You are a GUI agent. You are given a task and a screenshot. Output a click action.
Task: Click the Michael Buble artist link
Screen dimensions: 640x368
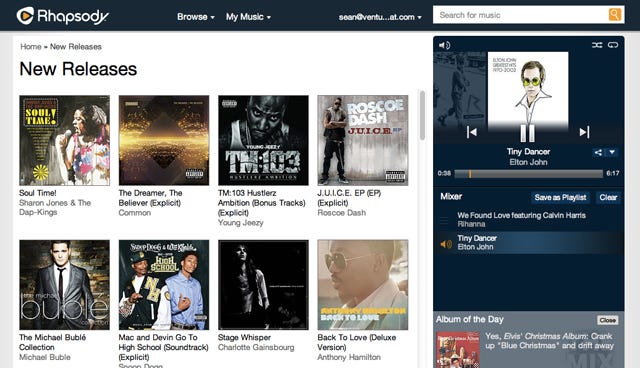[44, 357]
